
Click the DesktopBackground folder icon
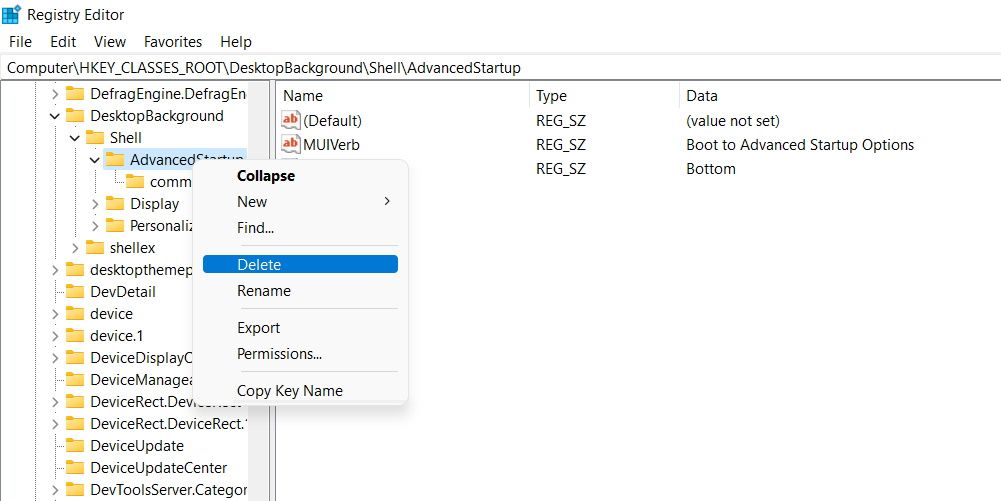click(x=75, y=116)
